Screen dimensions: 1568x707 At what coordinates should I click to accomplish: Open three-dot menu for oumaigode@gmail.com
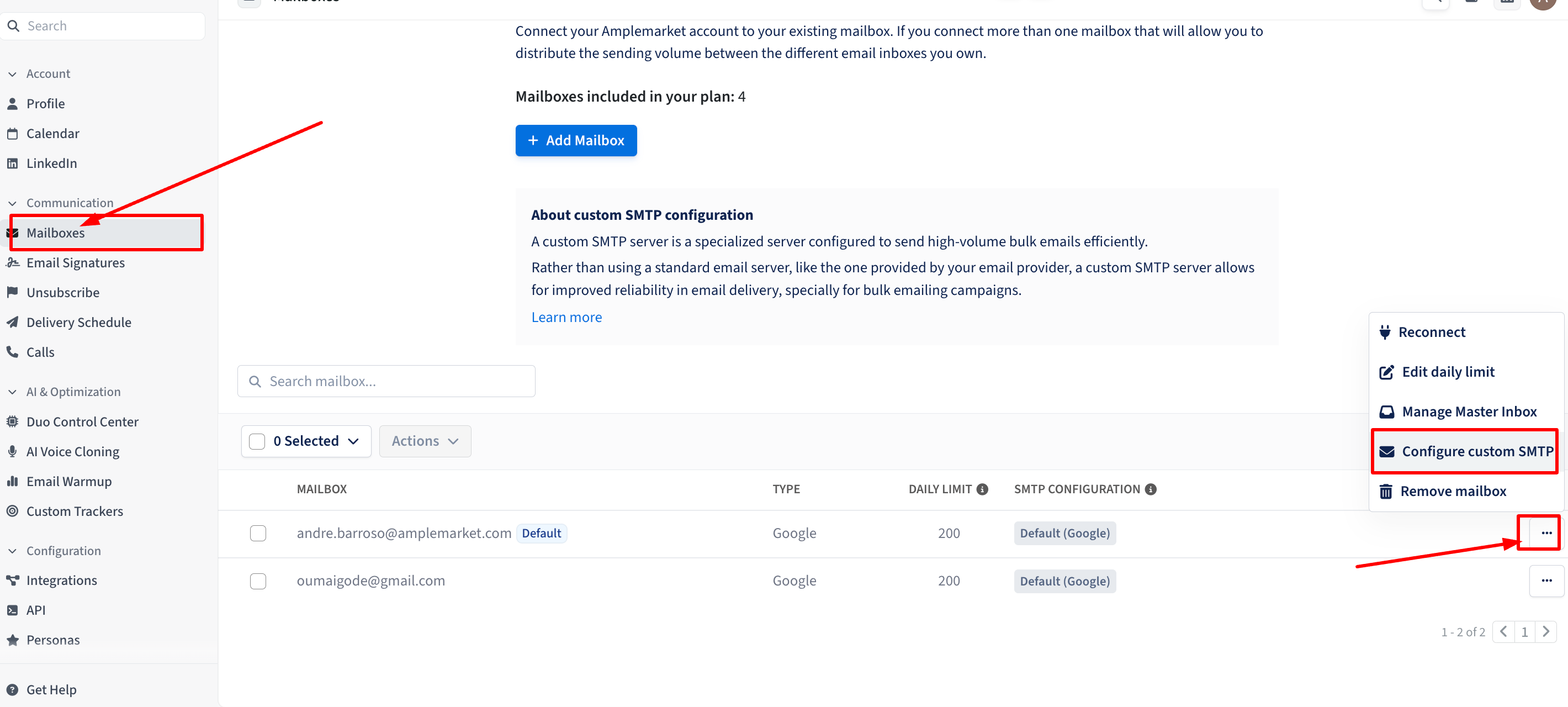point(1546,581)
